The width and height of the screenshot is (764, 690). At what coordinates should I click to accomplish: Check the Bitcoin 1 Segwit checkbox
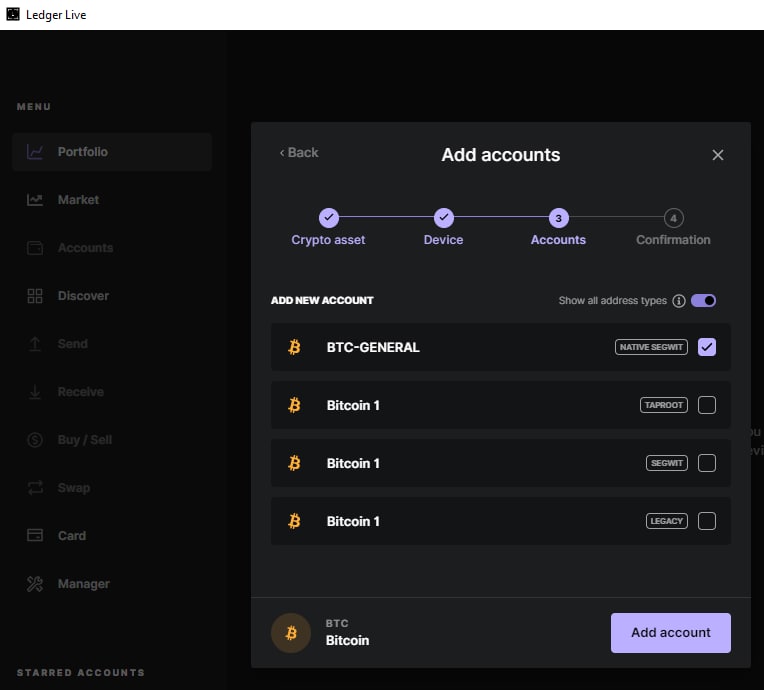point(707,463)
